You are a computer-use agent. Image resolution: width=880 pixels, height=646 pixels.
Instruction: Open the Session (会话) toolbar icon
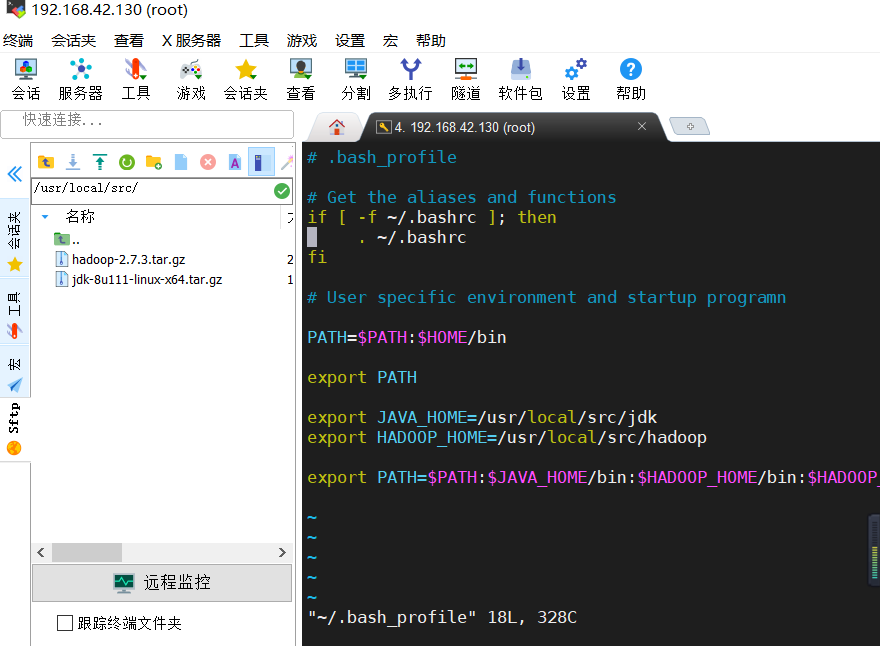pyautogui.click(x=26, y=80)
